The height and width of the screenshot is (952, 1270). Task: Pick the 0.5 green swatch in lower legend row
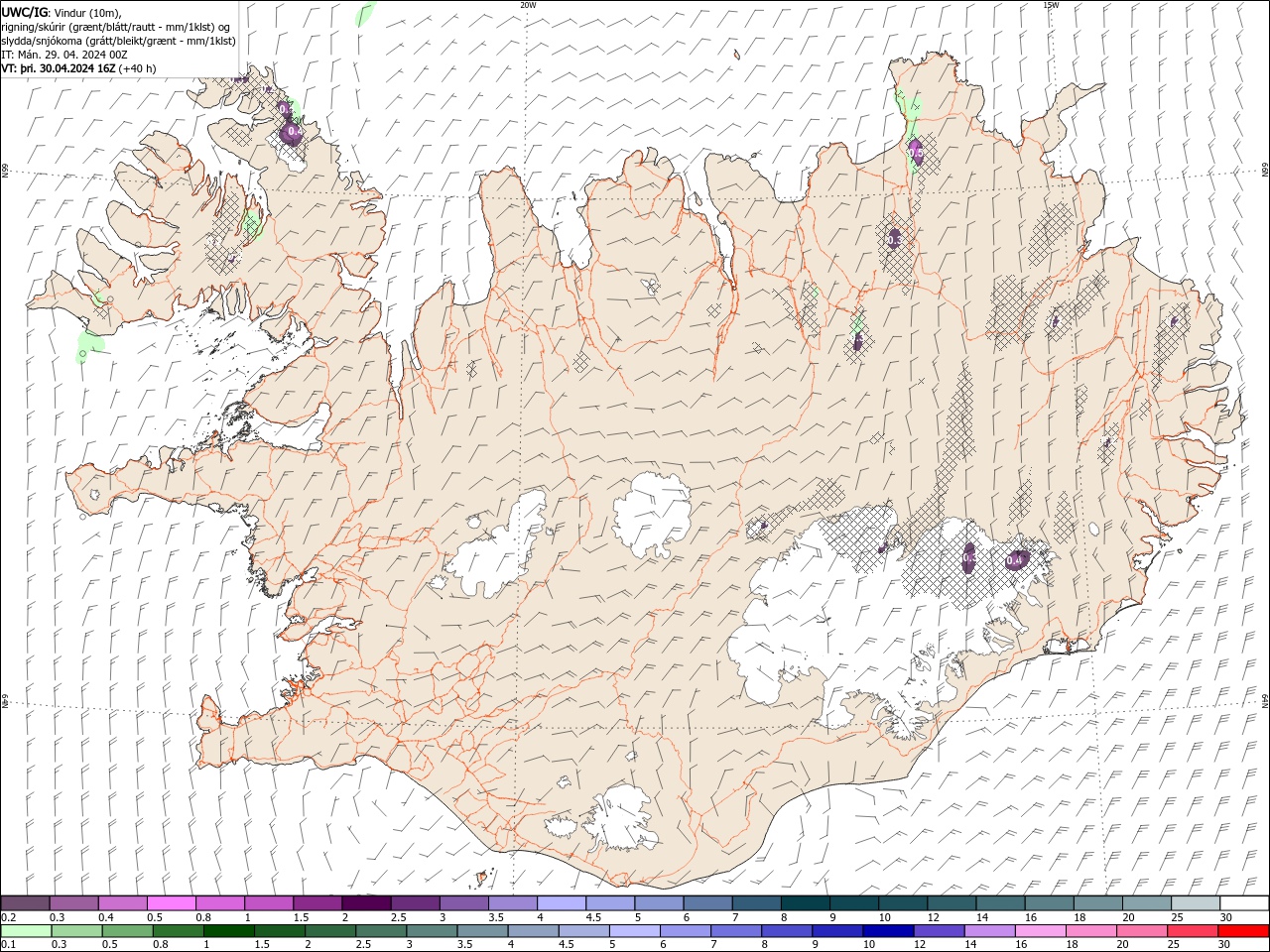pos(127,931)
